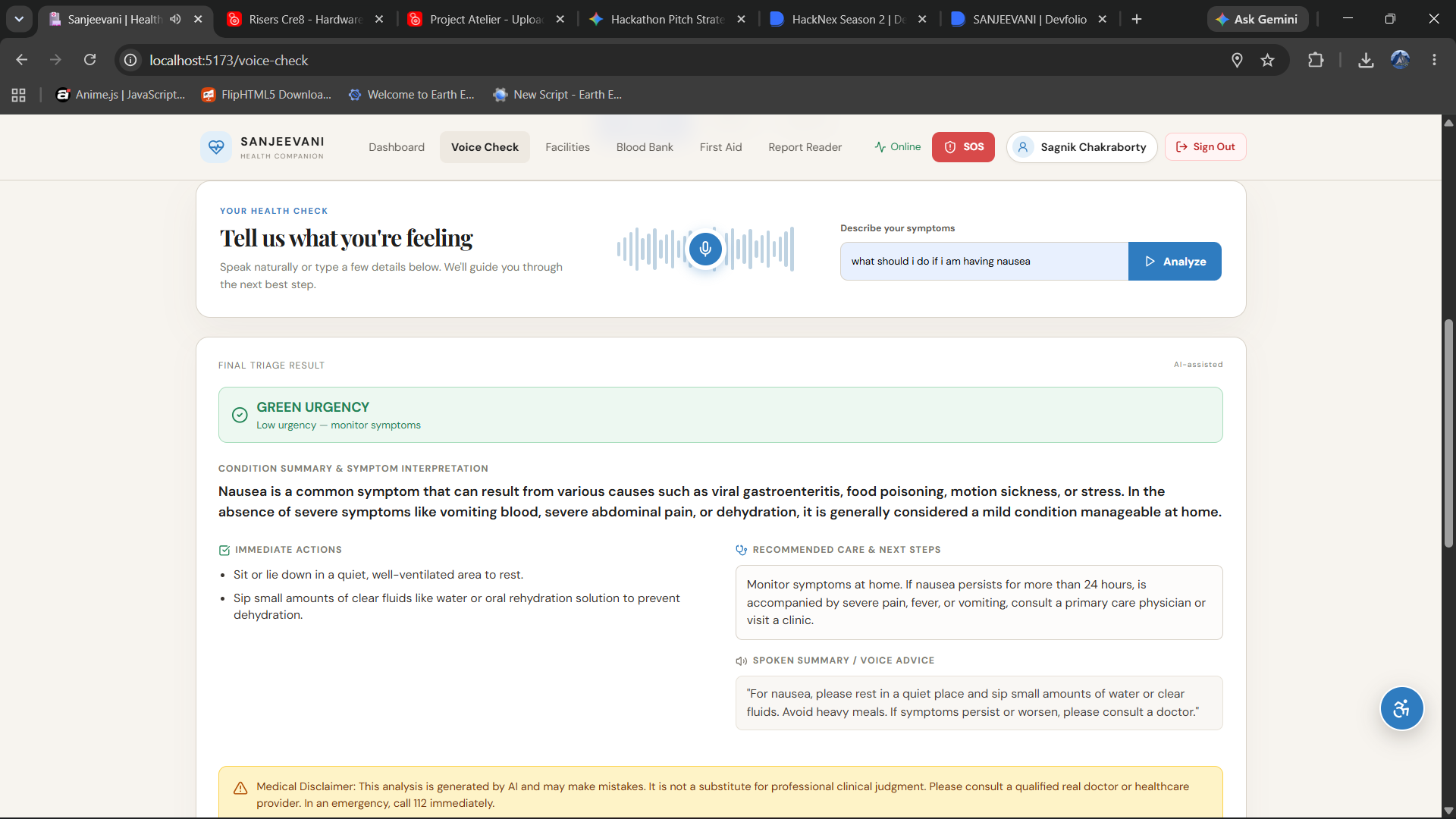Click the browser forward arrow
The height and width of the screenshot is (819, 1456).
coord(55,60)
